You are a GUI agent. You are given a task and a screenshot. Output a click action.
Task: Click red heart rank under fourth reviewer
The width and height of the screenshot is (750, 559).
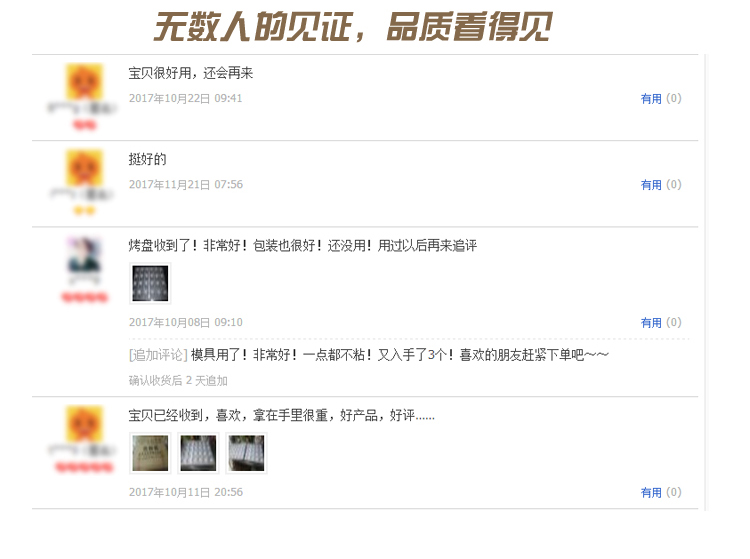coord(85,467)
